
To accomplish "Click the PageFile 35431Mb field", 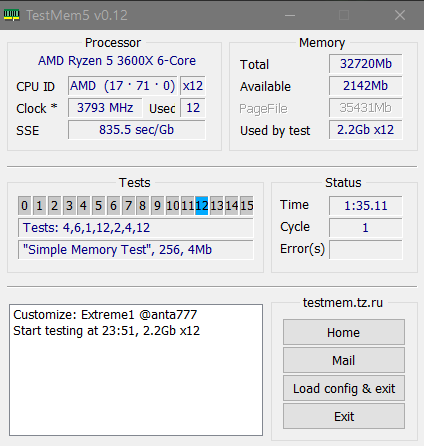I will click(x=366, y=108).
